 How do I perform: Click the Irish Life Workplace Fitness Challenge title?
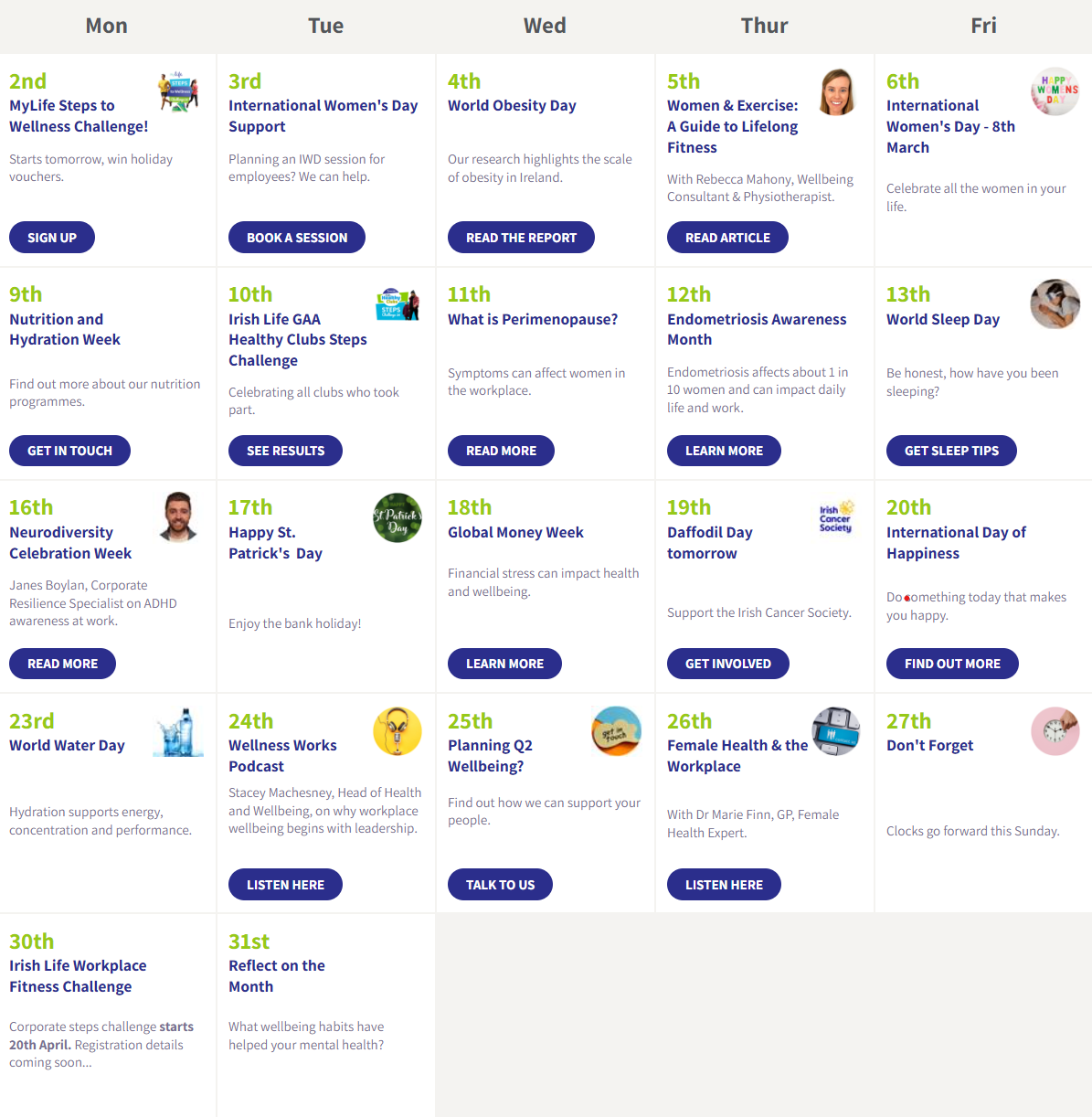coord(78,976)
